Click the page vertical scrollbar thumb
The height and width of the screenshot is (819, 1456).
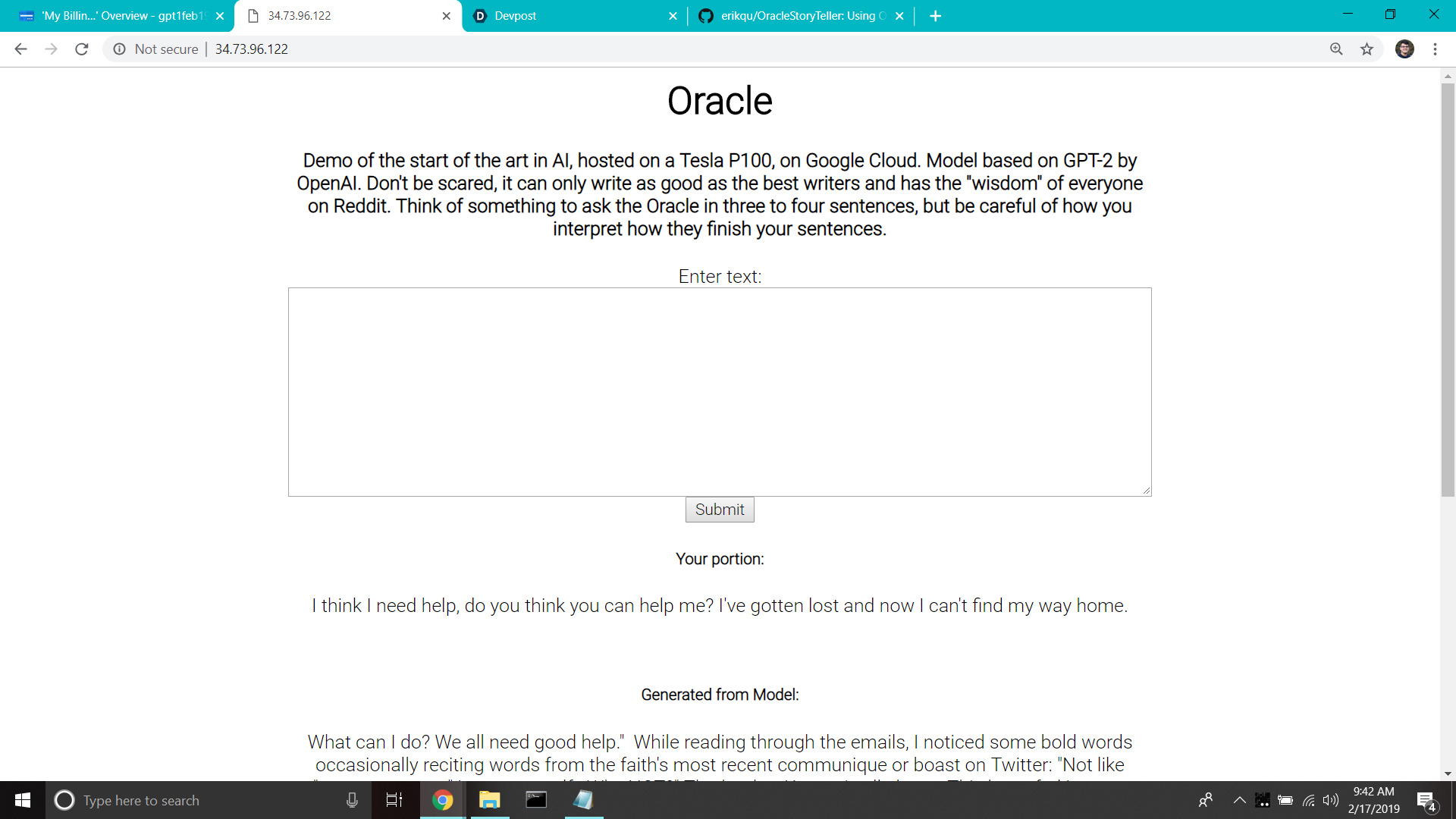click(1448, 288)
